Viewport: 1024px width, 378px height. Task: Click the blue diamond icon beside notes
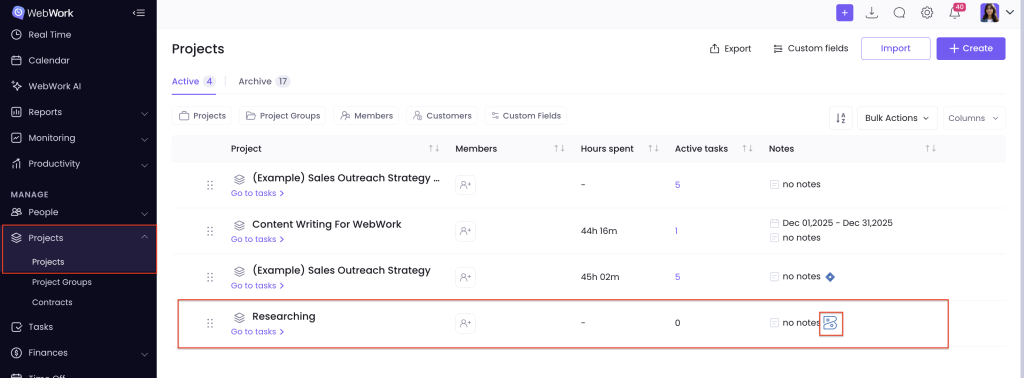(x=830, y=277)
